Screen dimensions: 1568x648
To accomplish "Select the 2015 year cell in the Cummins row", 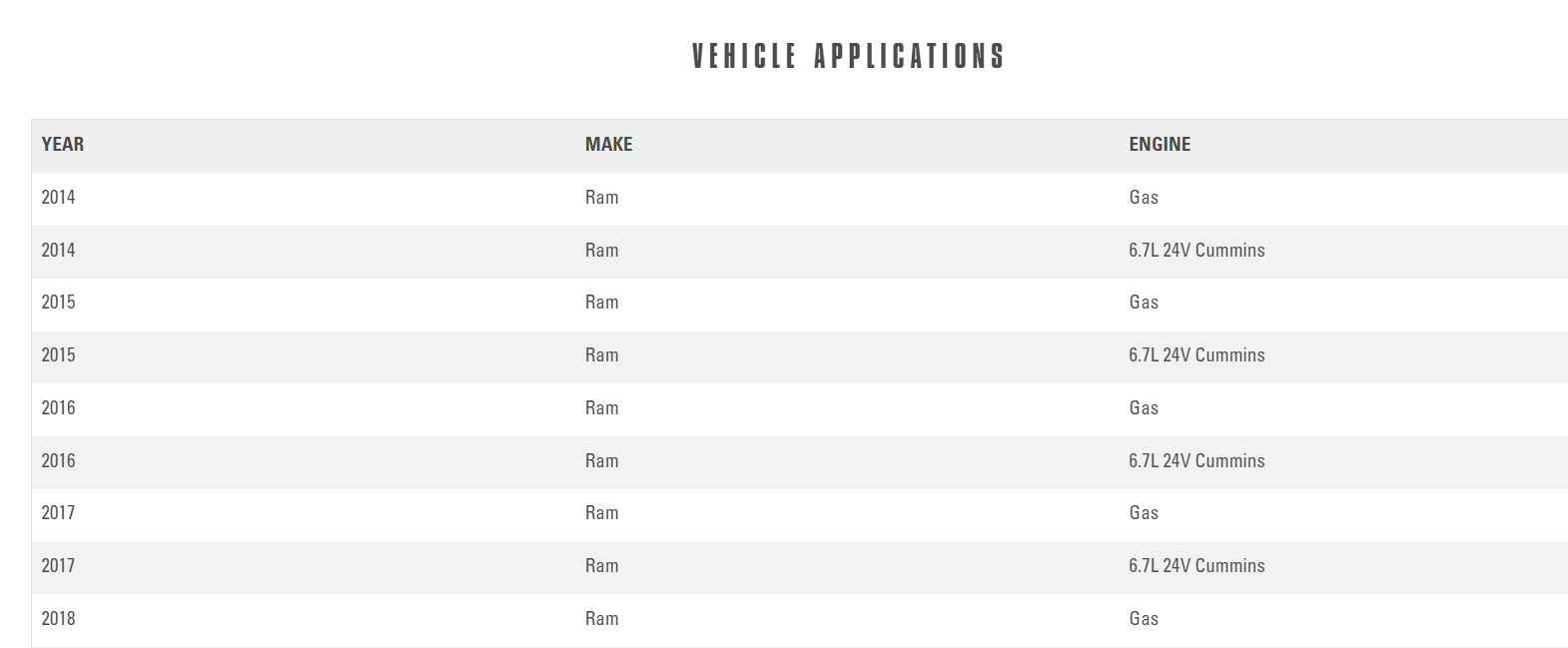I will point(58,355).
